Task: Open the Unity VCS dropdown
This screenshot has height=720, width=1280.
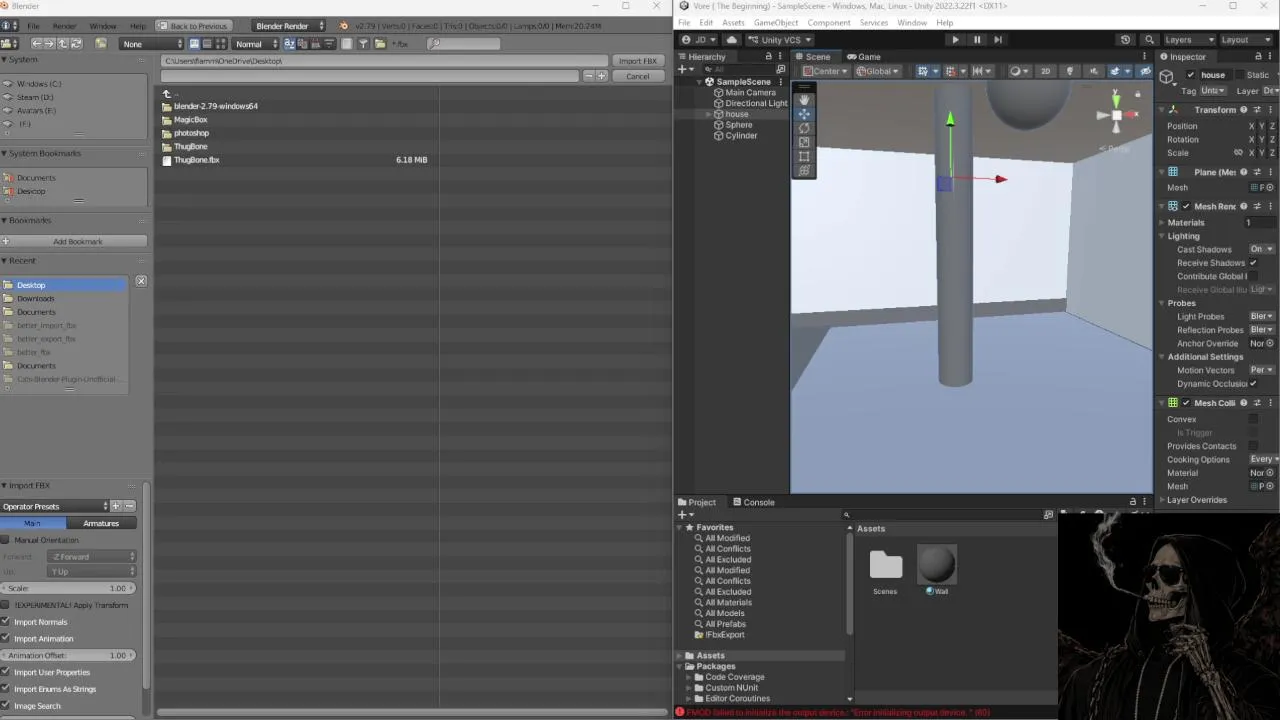Action: click(780, 40)
